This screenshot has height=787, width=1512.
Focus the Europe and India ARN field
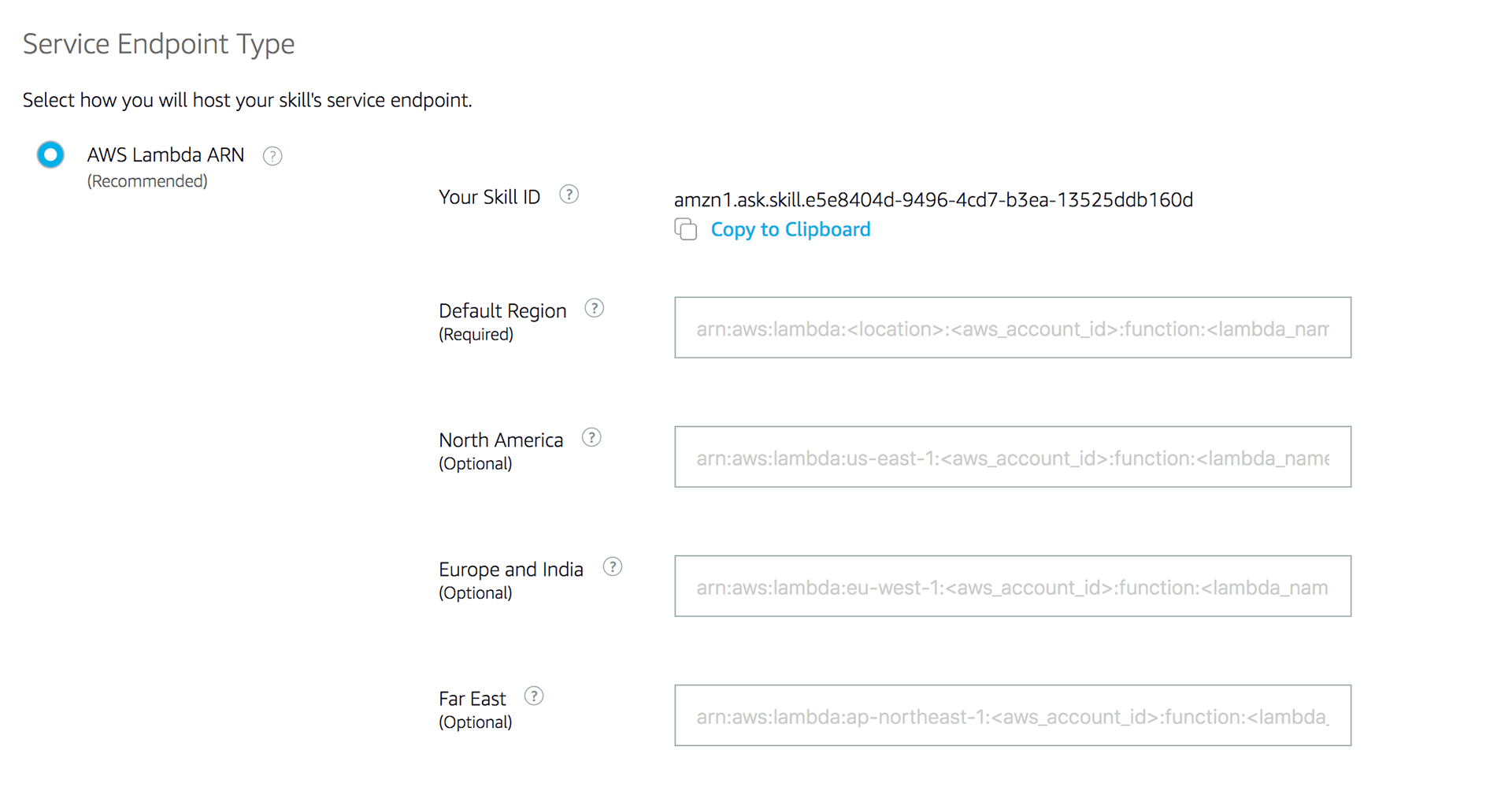click(1013, 586)
